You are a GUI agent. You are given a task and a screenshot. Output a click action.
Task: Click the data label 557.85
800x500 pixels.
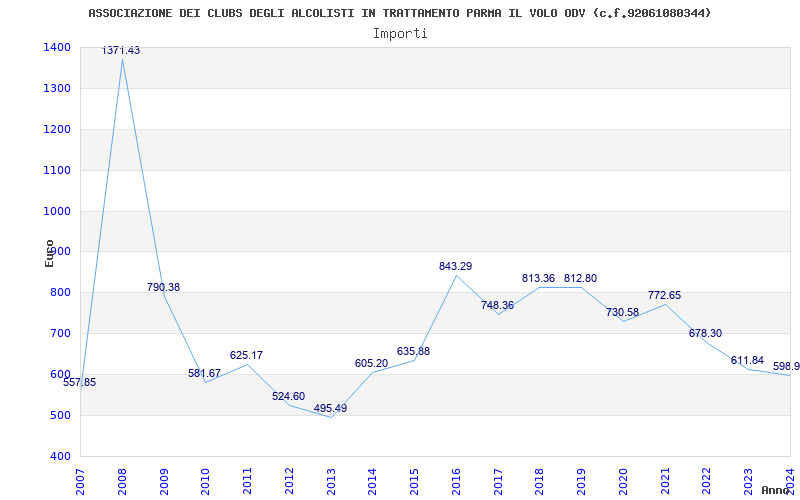tap(80, 383)
